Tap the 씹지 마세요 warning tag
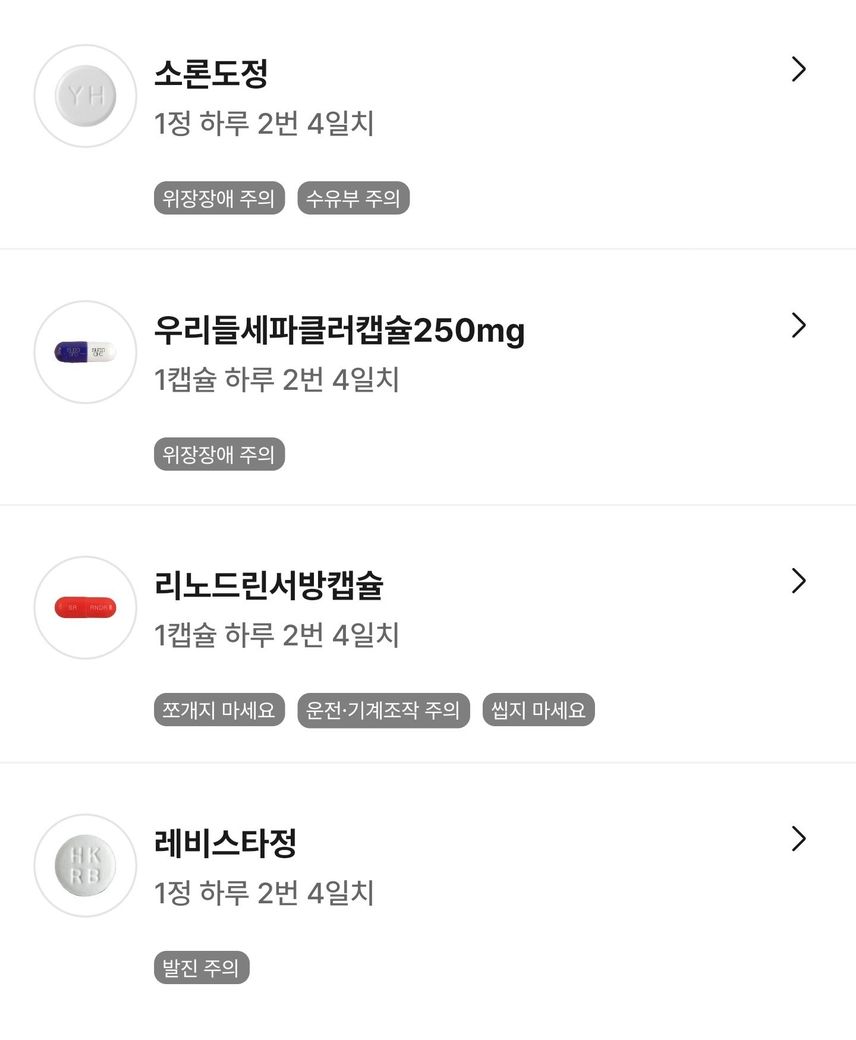 (x=538, y=711)
